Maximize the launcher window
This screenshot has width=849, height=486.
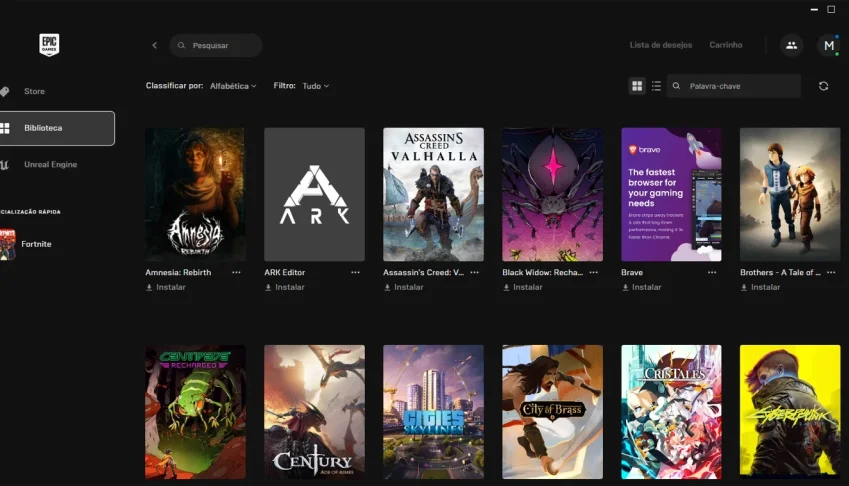[831, 9]
